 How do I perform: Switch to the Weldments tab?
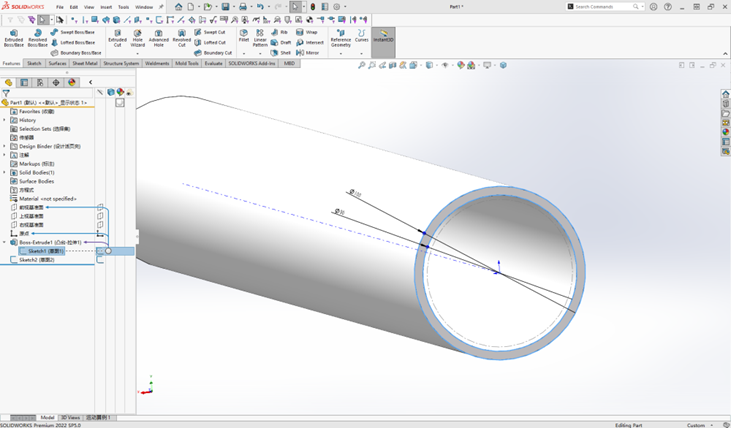click(x=157, y=63)
